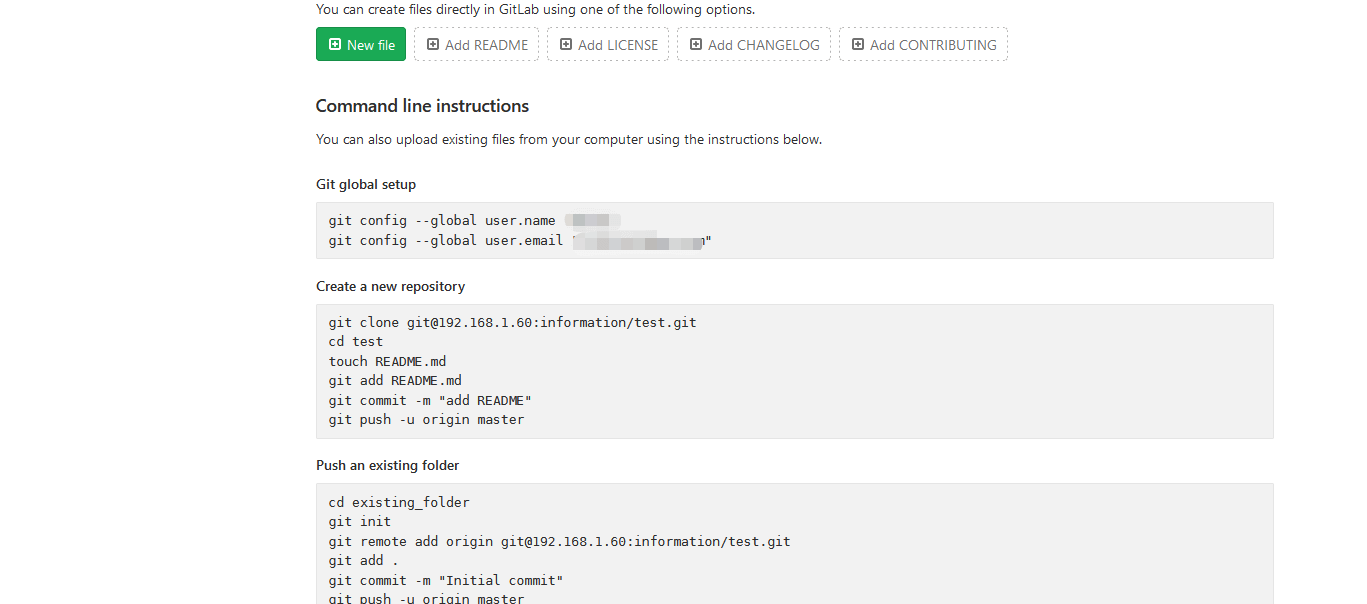Click the Push an existing folder heading

387,465
